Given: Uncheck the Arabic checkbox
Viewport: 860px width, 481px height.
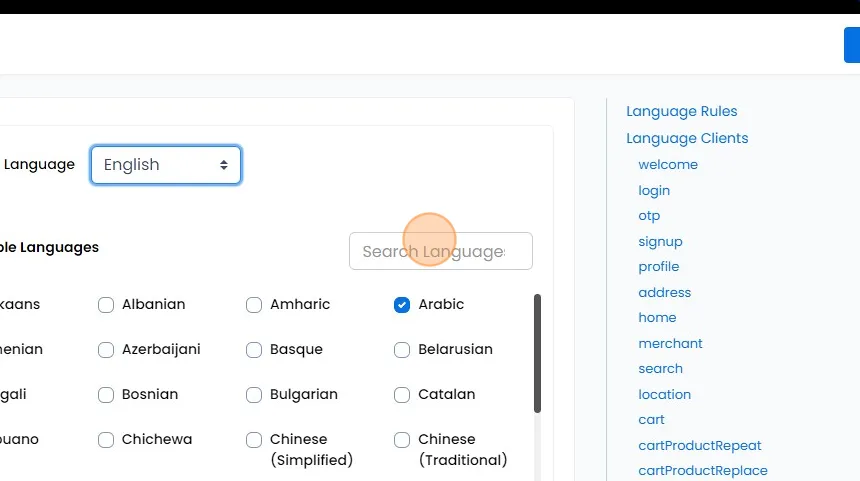Looking at the screenshot, I should 402,304.
